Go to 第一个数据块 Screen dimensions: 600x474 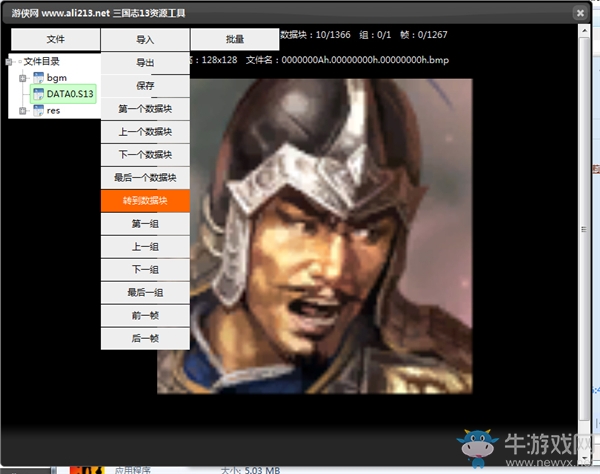(145, 109)
